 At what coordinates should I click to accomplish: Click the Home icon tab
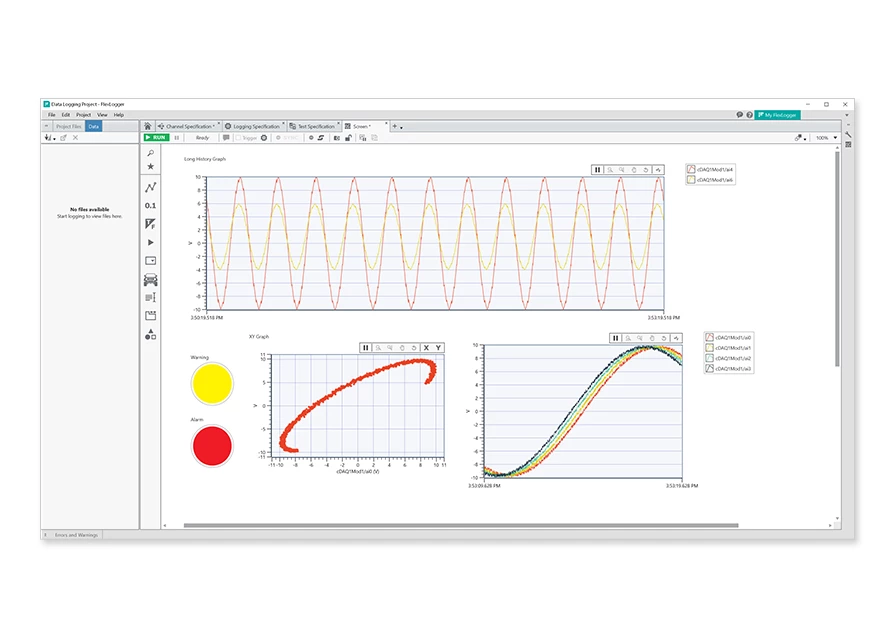tap(148, 127)
